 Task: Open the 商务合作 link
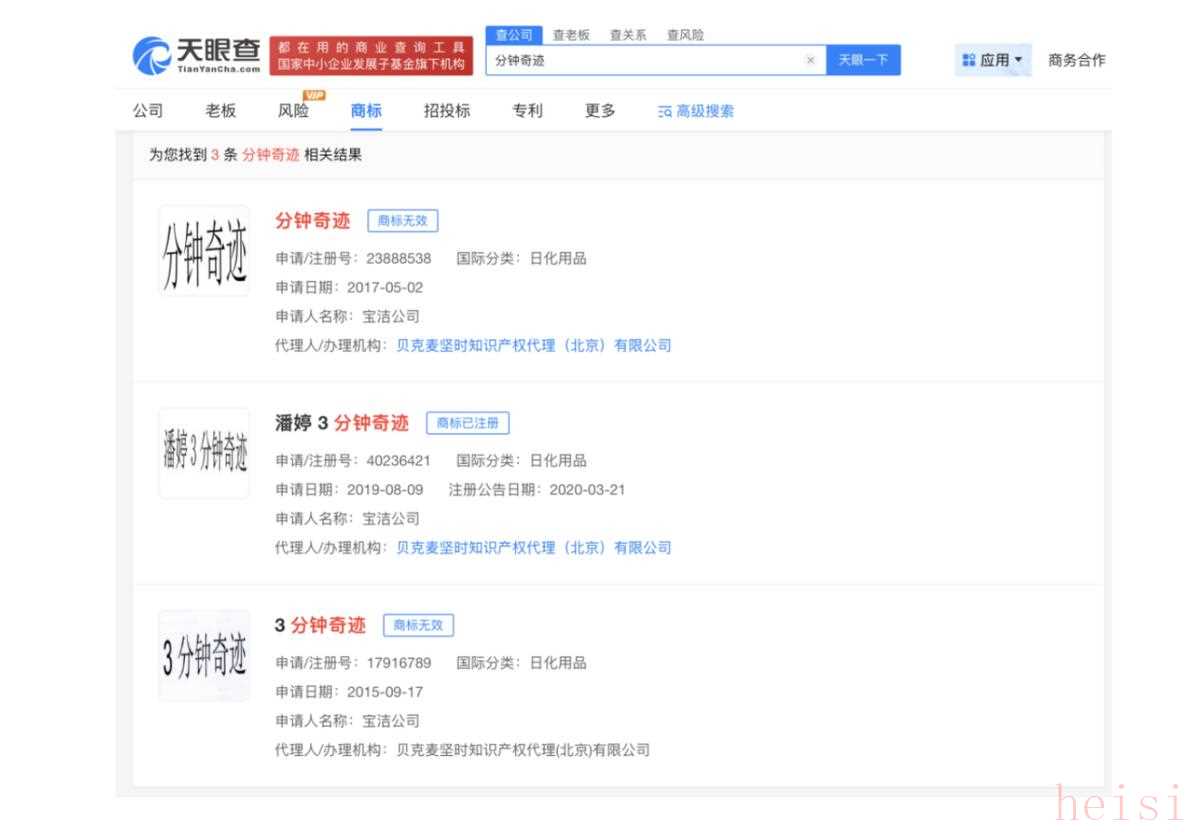click(x=1077, y=60)
